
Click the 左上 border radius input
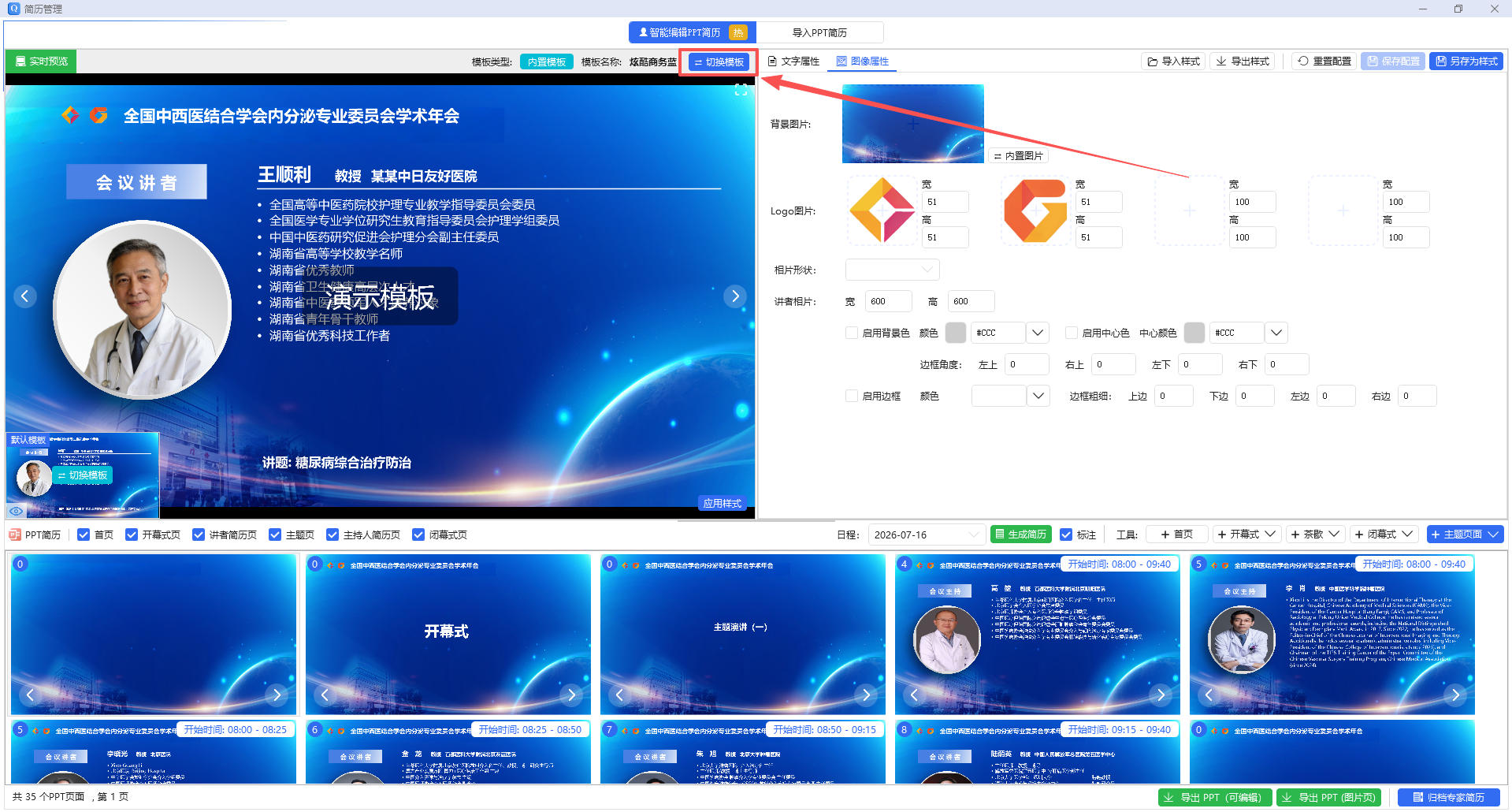[1026, 364]
